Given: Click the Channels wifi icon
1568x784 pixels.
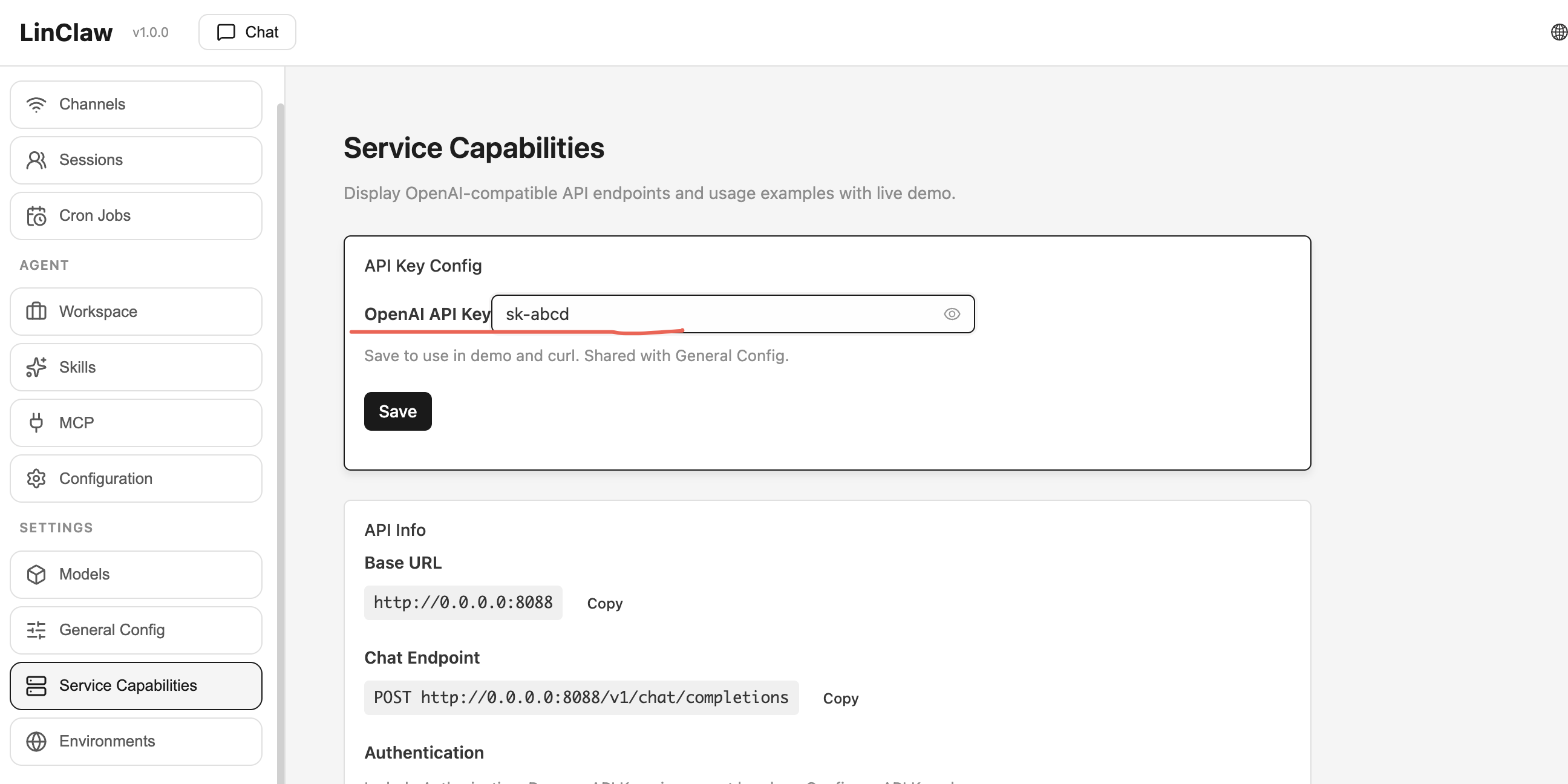Looking at the screenshot, I should 36,105.
